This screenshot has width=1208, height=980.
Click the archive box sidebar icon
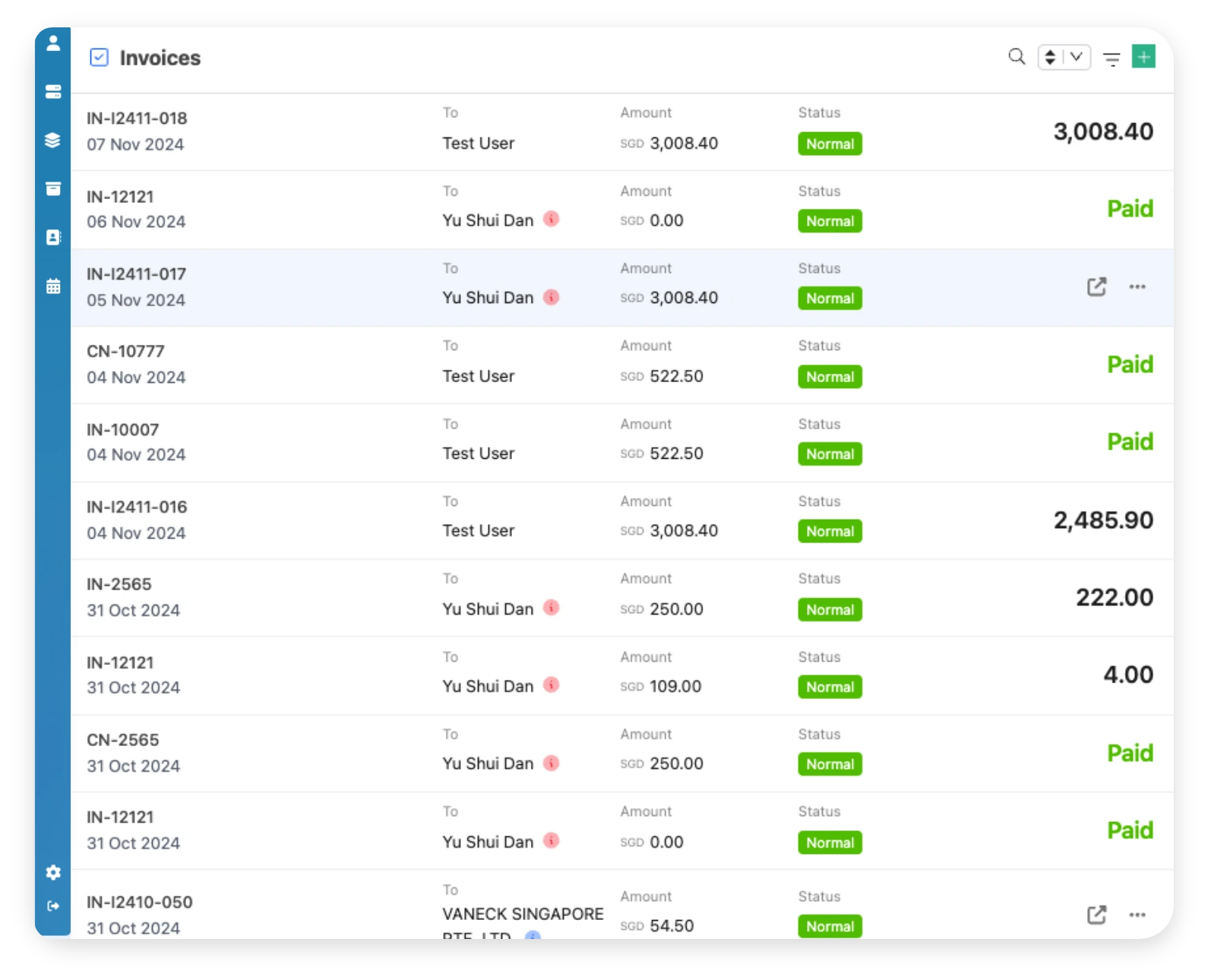53,189
